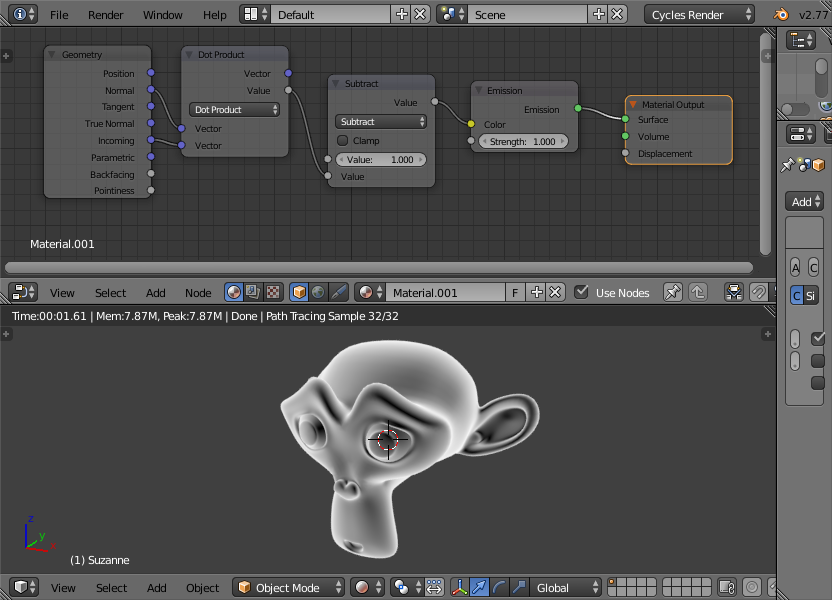The image size is (832, 600).
Task: Click the rotate manipulator arc icon
Action: tap(499, 587)
